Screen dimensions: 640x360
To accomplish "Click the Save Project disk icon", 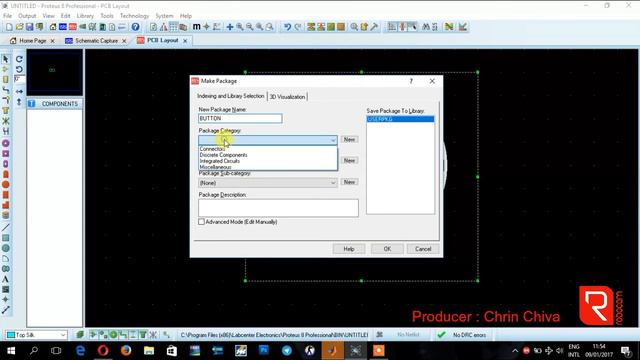I will [x=29, y=27].
